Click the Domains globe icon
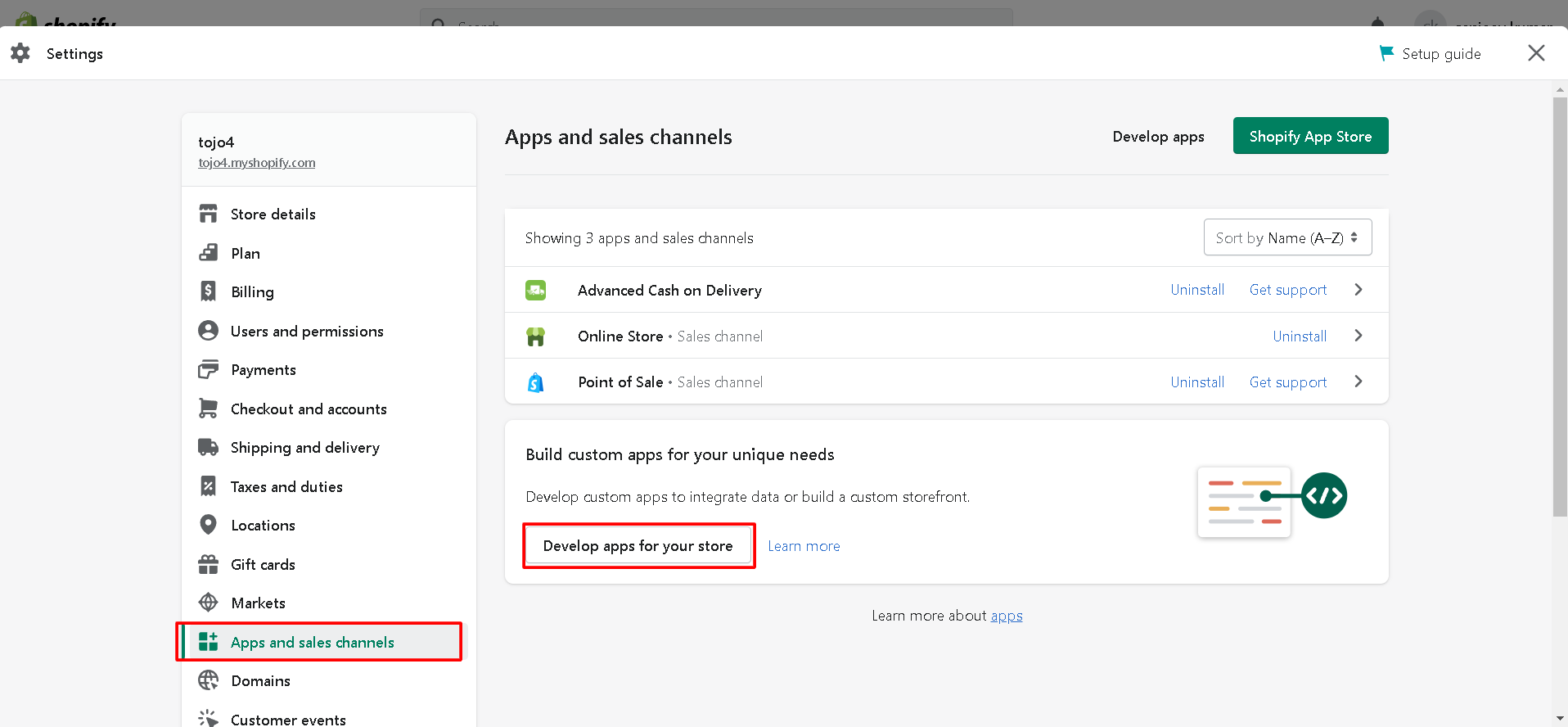1568x727 pixels. (209, 680)
